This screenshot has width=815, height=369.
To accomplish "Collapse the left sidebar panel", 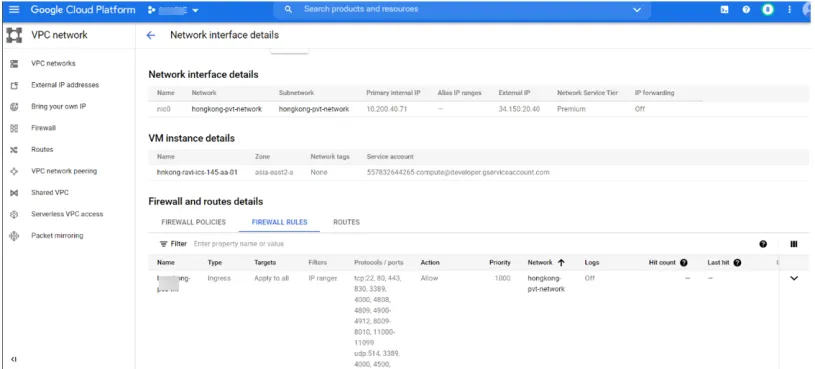I will 14,359.
